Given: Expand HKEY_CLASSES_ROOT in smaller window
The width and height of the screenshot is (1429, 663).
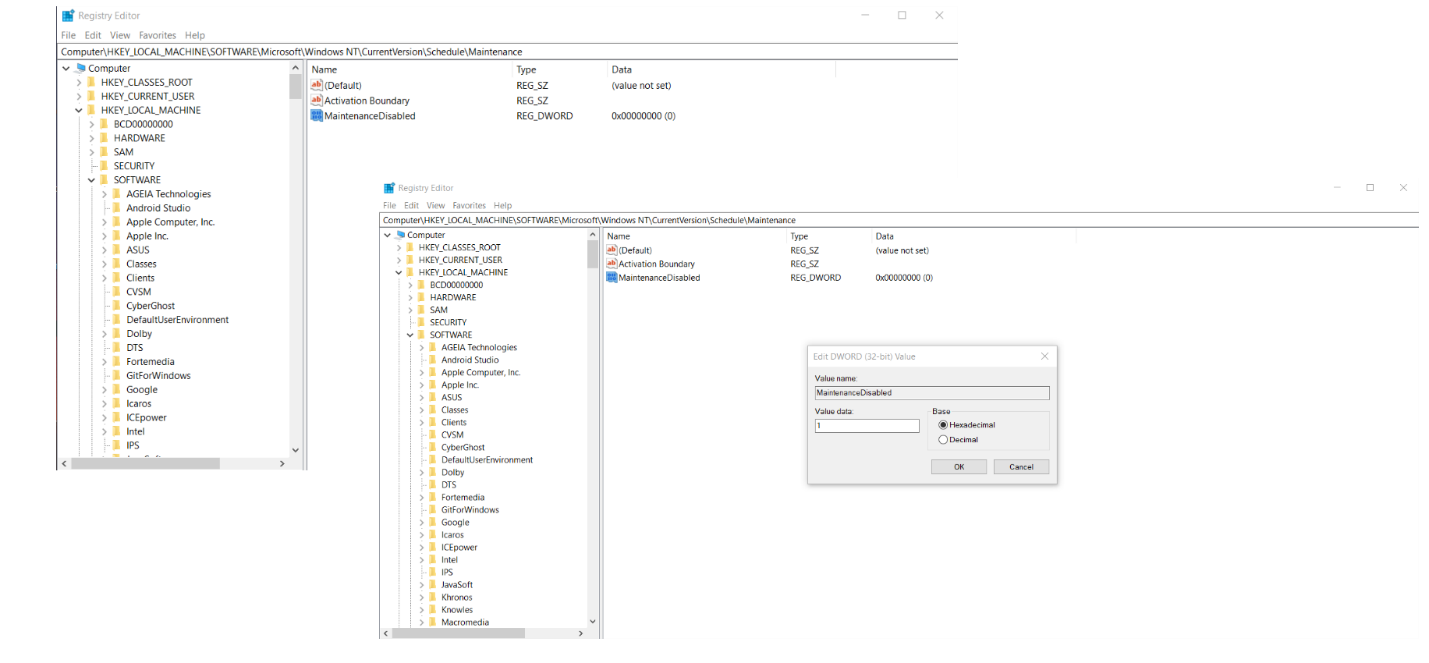Looking at the screenshot, I should point(78,82).
